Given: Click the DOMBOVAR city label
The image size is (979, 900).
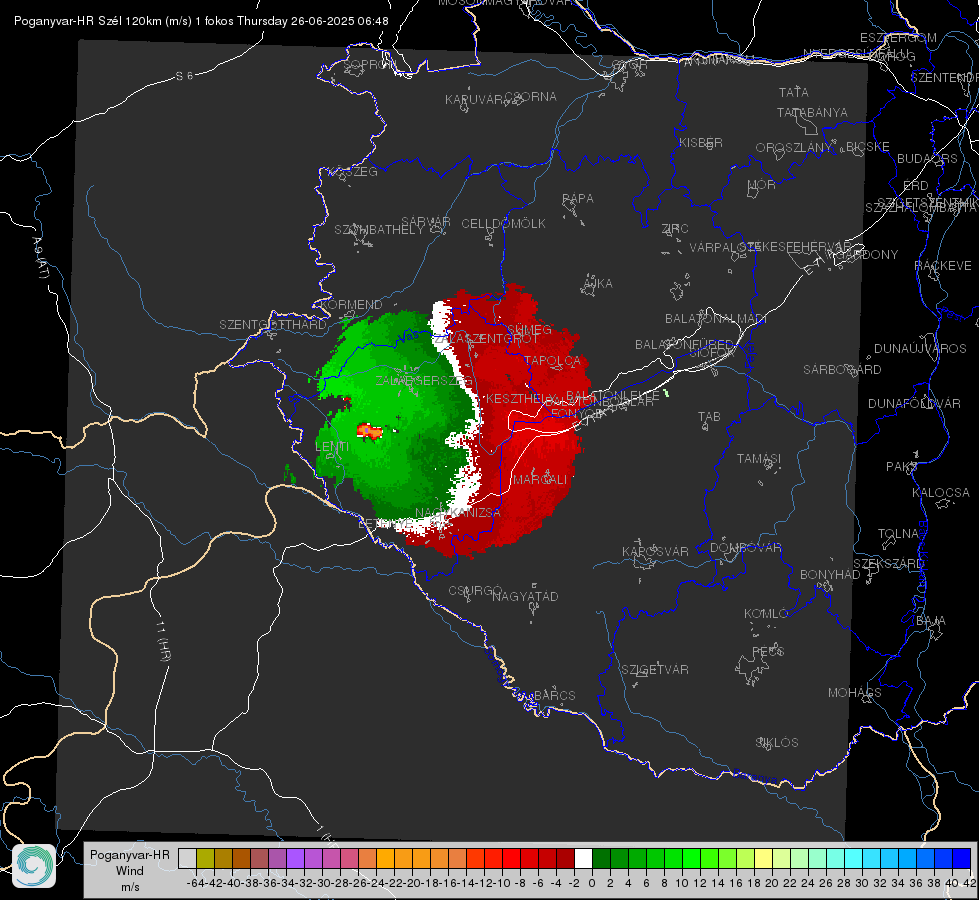Looking at the screenshot, I should coord(745,548).
